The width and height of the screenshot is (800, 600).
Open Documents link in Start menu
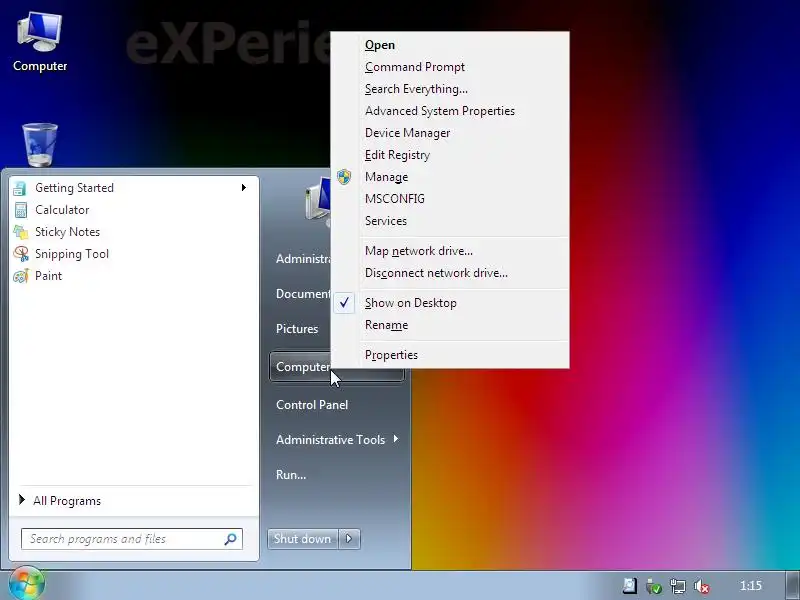point(303,294)
